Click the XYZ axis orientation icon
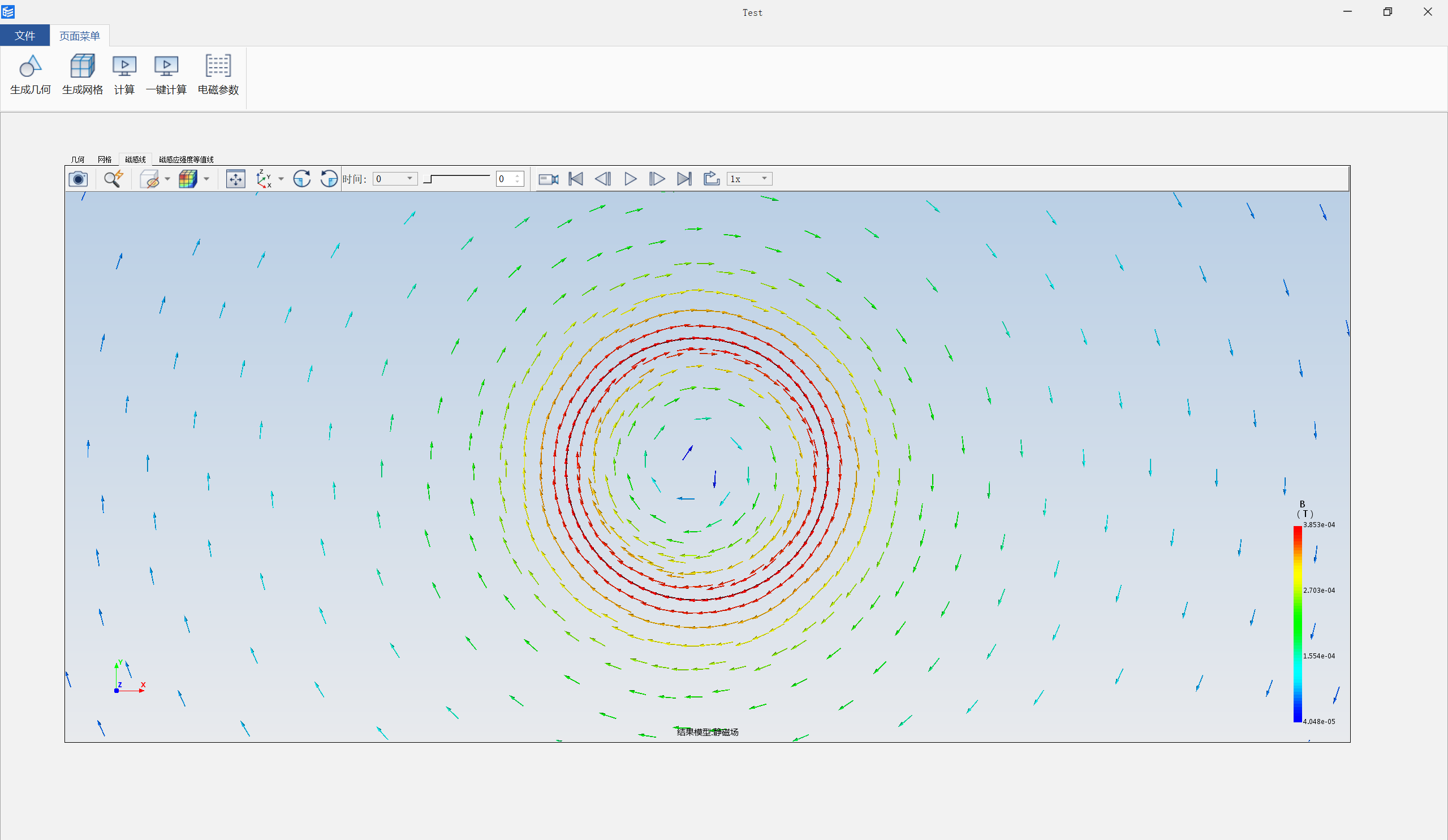 tap(264, 179)
